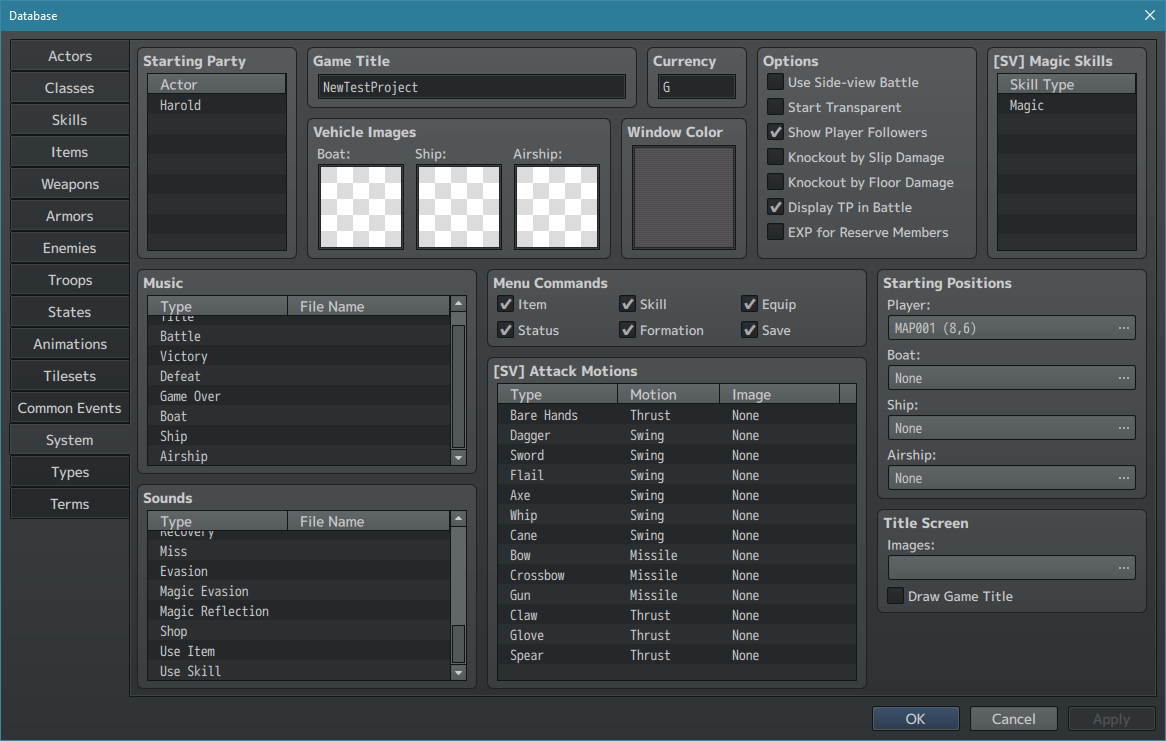Screen dimensions: 1166x741
Task: Enable Knockout by Floor Damage
Action: click(x=776, y=182)
